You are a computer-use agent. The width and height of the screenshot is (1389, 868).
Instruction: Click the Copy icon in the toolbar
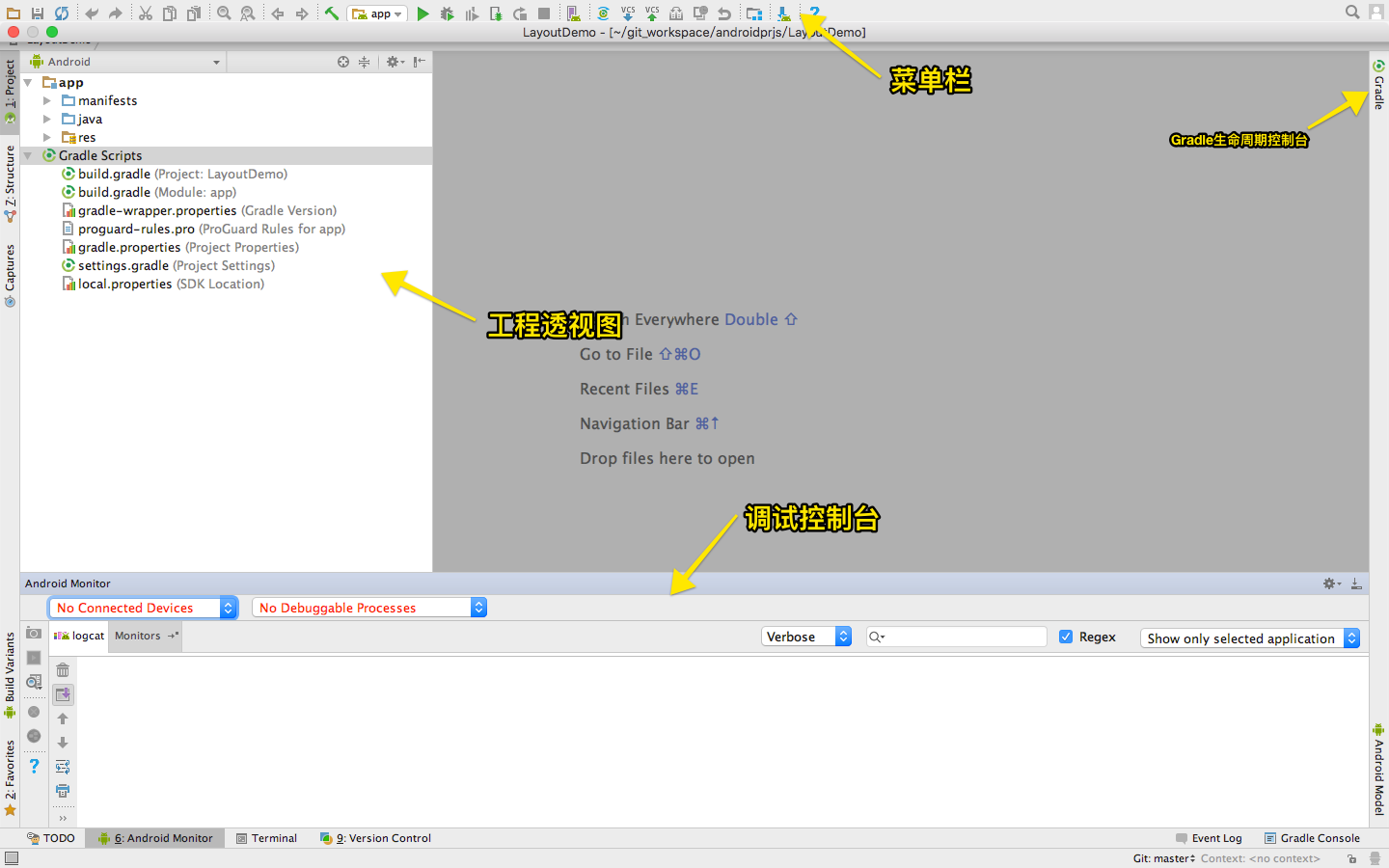pyautogui.click(x=170, y=14)
